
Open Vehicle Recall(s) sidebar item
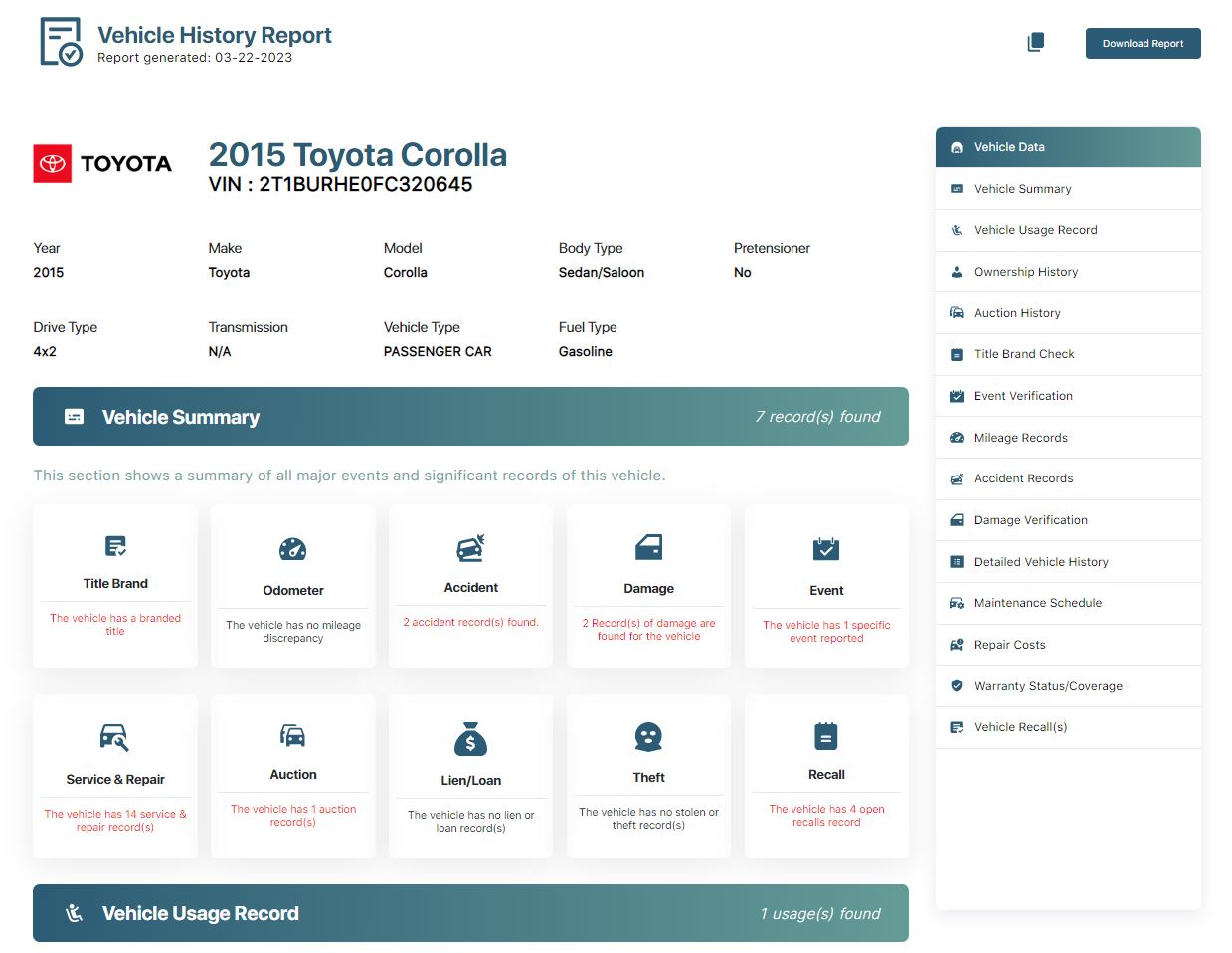pos(1068,727)
